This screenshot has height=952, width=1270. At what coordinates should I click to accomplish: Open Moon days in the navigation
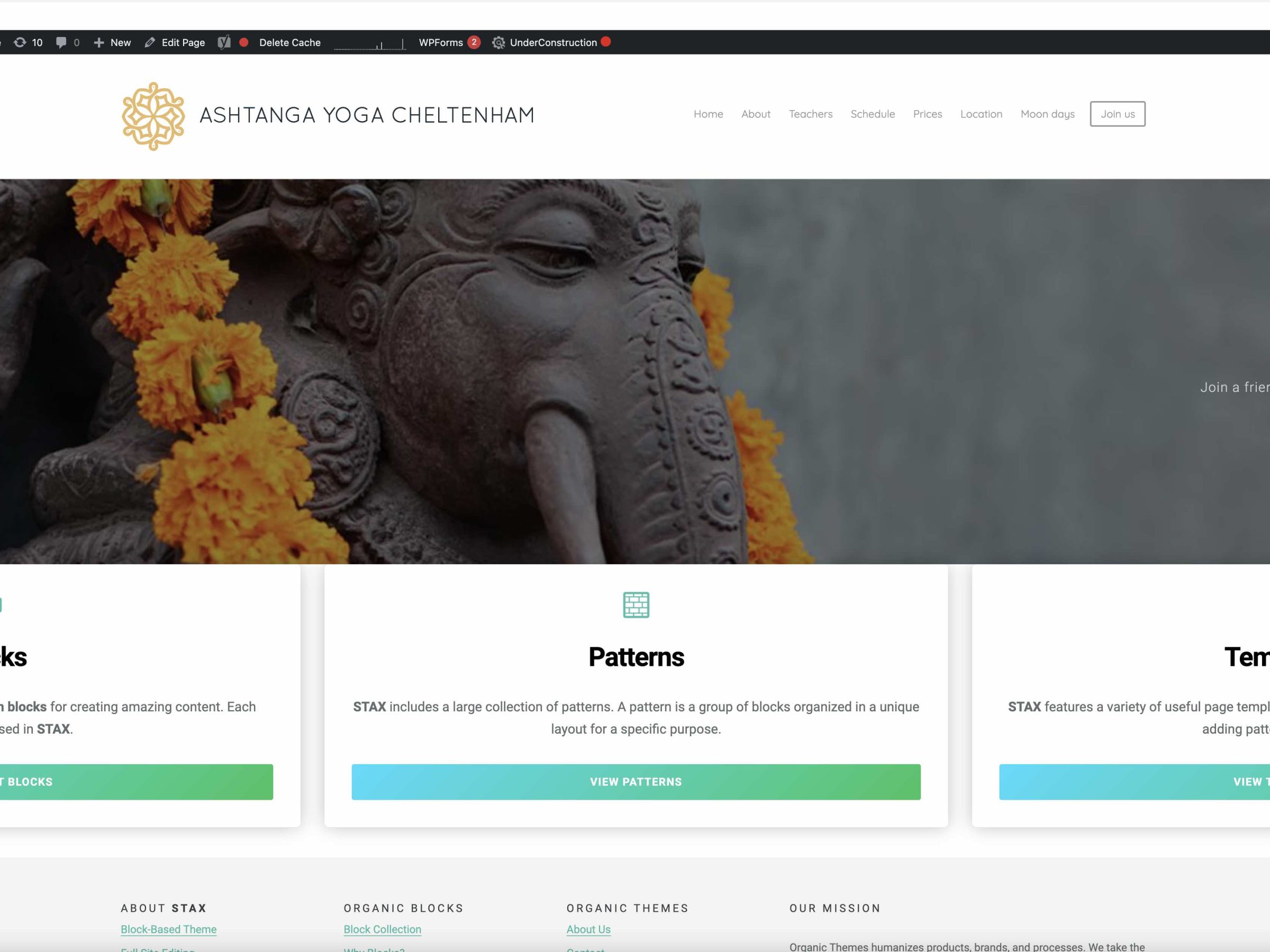[x=1047, y=114]
